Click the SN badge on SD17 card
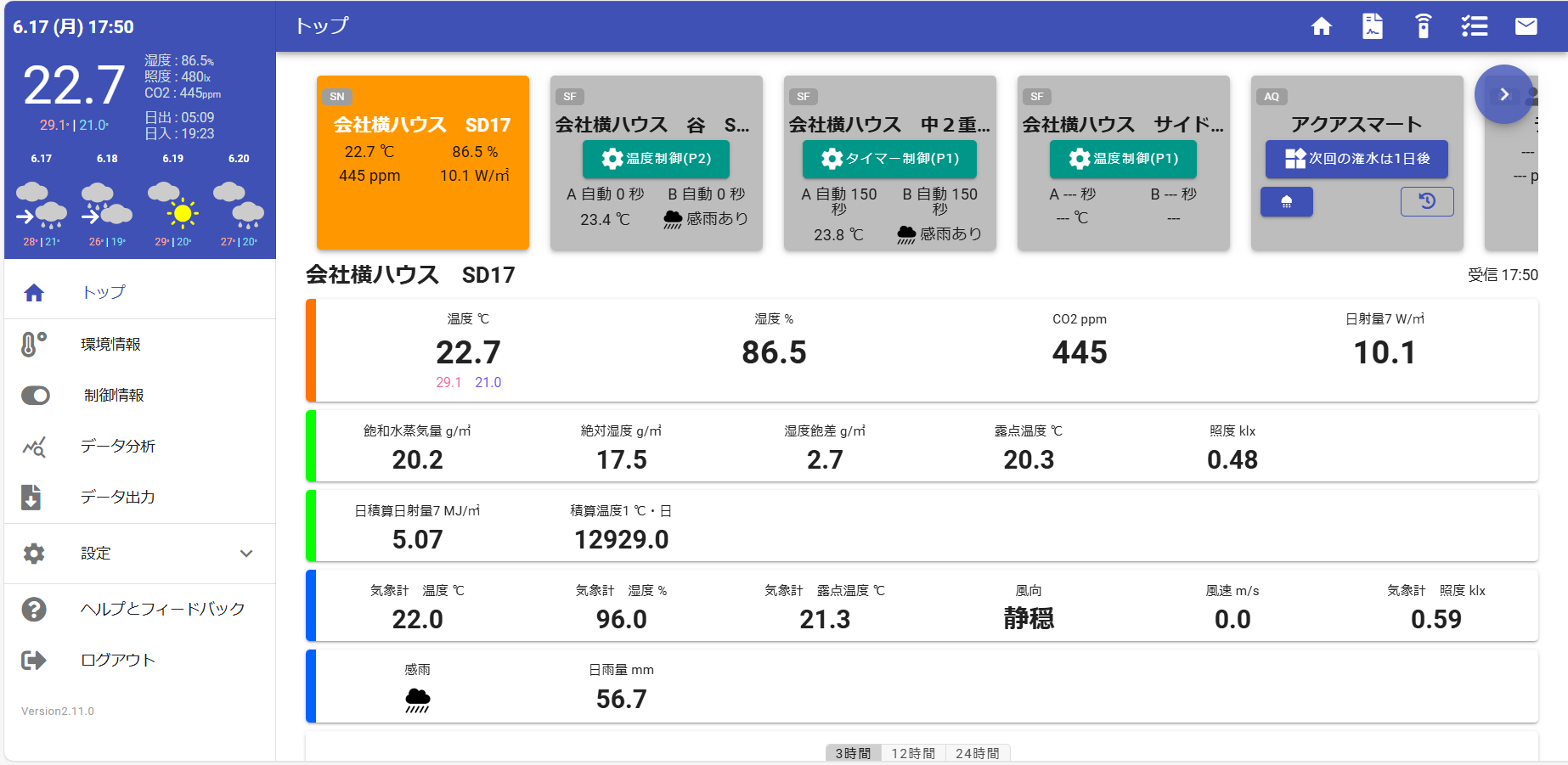 (337, 96)
